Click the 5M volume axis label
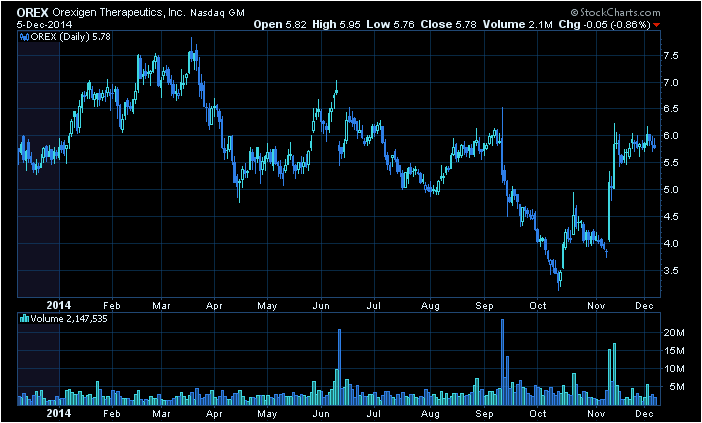This screenshot has width=702, height=423. (676, 387)
